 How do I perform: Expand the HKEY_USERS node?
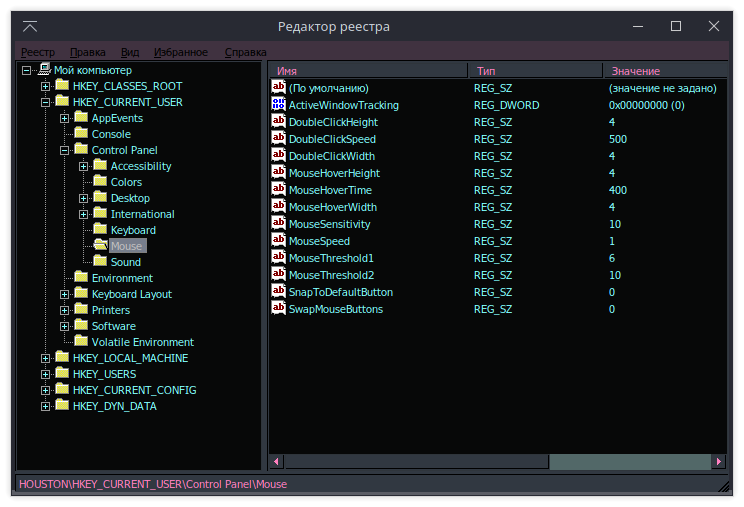[46, 374]
